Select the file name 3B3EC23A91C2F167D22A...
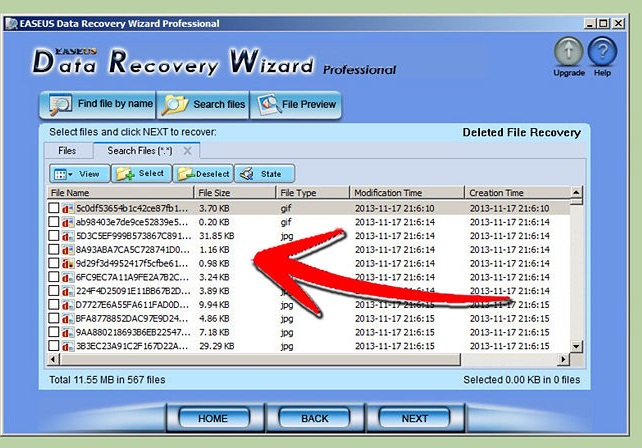 pos(132,346)
